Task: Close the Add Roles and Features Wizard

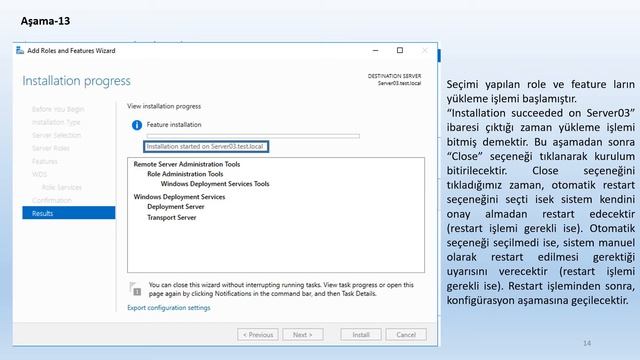Action: [424, 50]
